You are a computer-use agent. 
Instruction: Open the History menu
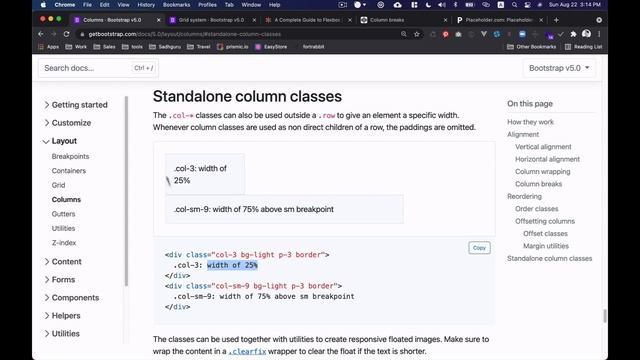[146, 5]
